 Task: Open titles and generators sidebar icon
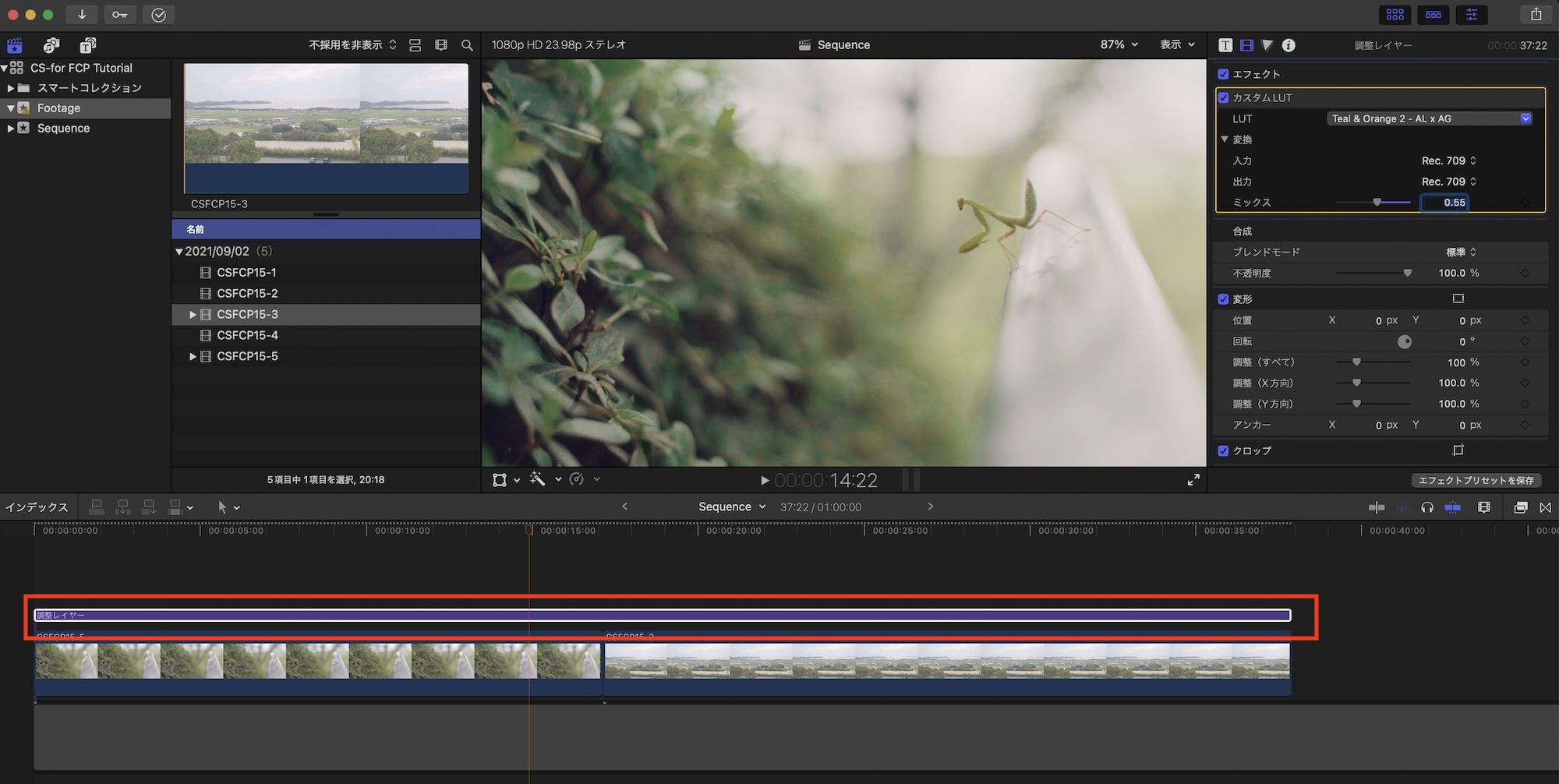coord(87,45)
